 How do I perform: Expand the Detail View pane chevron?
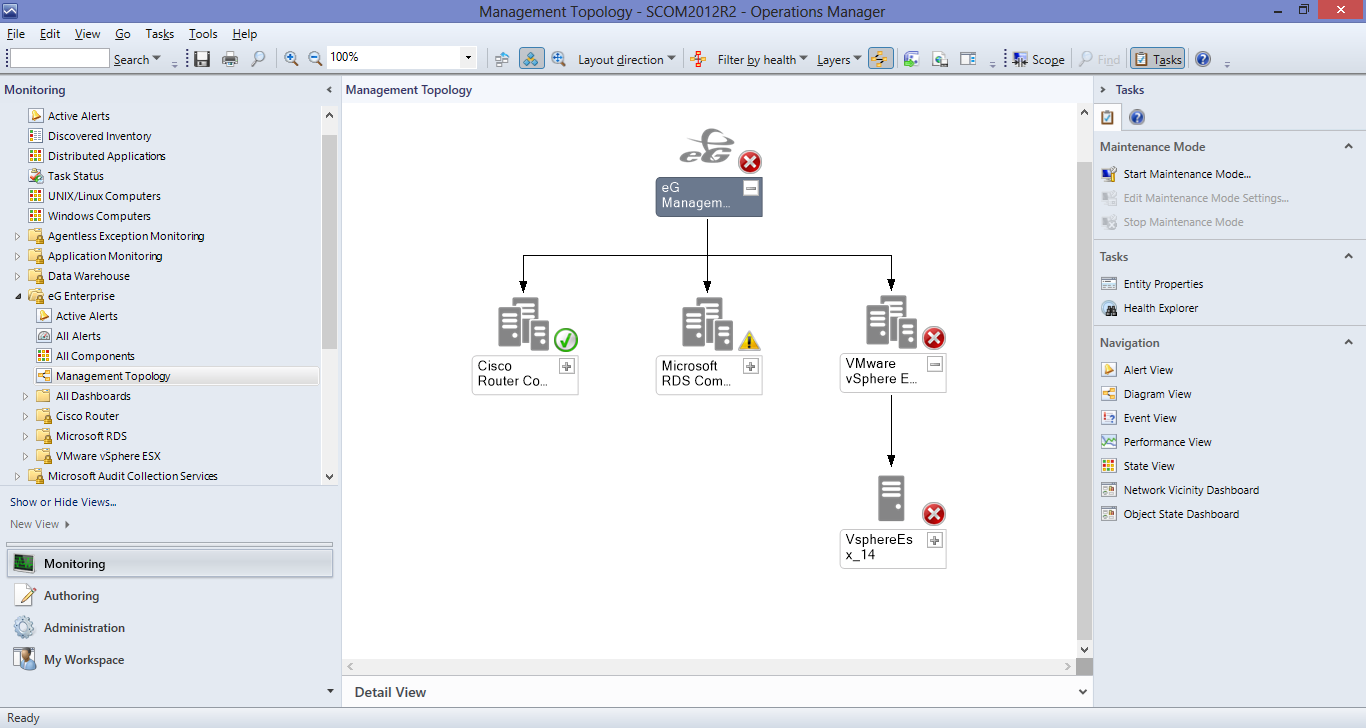(1083, 692)
